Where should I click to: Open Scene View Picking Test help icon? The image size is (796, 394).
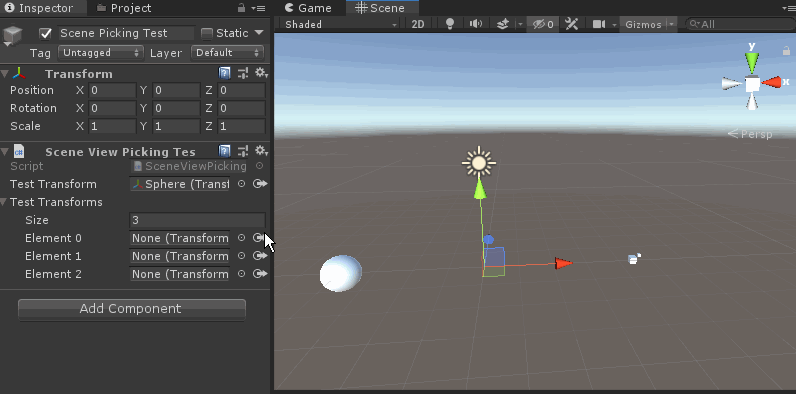(x=224, y=151)
